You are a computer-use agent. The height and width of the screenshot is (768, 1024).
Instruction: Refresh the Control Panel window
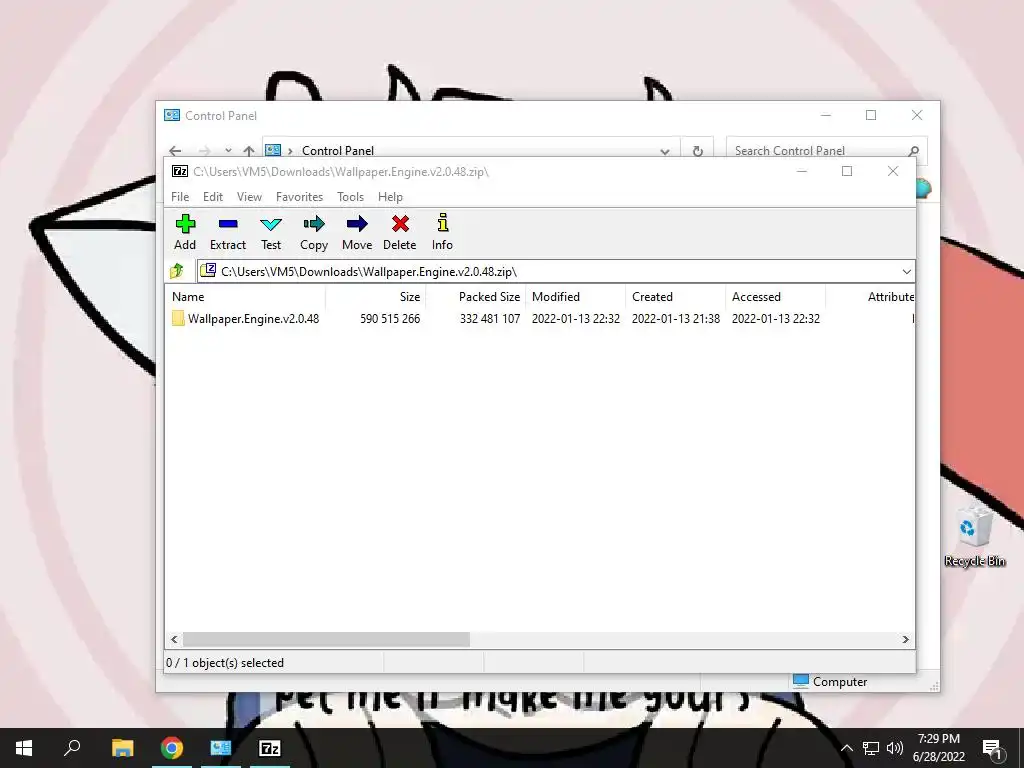point(697,151)
